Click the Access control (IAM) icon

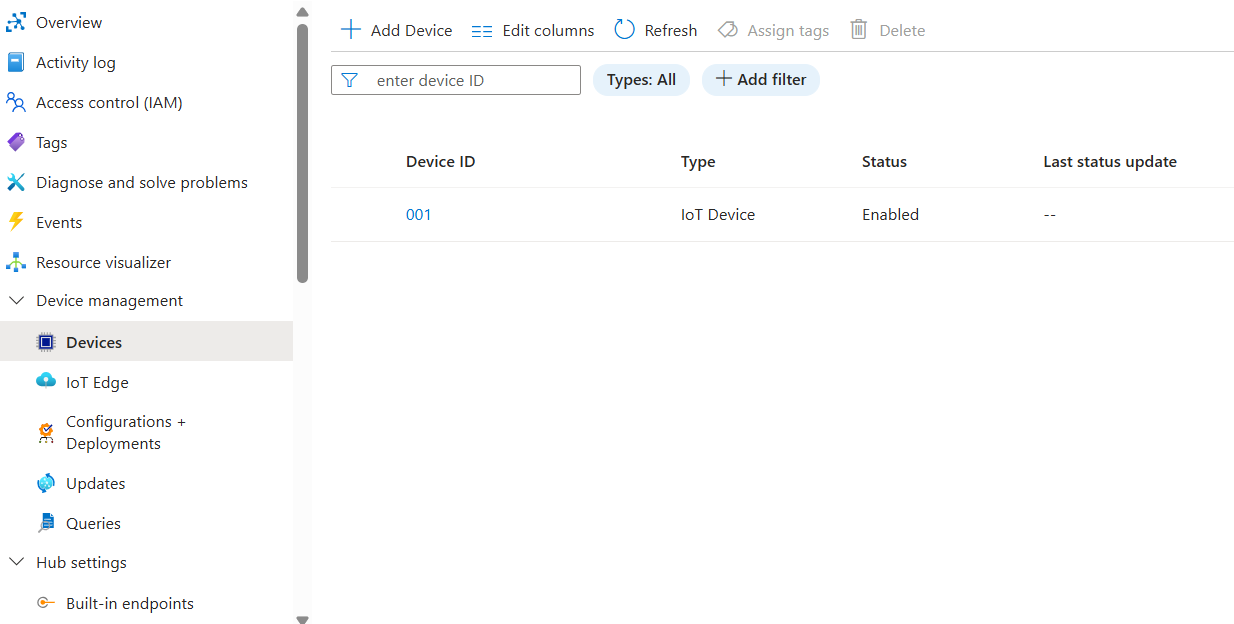[x=16, y=102]
